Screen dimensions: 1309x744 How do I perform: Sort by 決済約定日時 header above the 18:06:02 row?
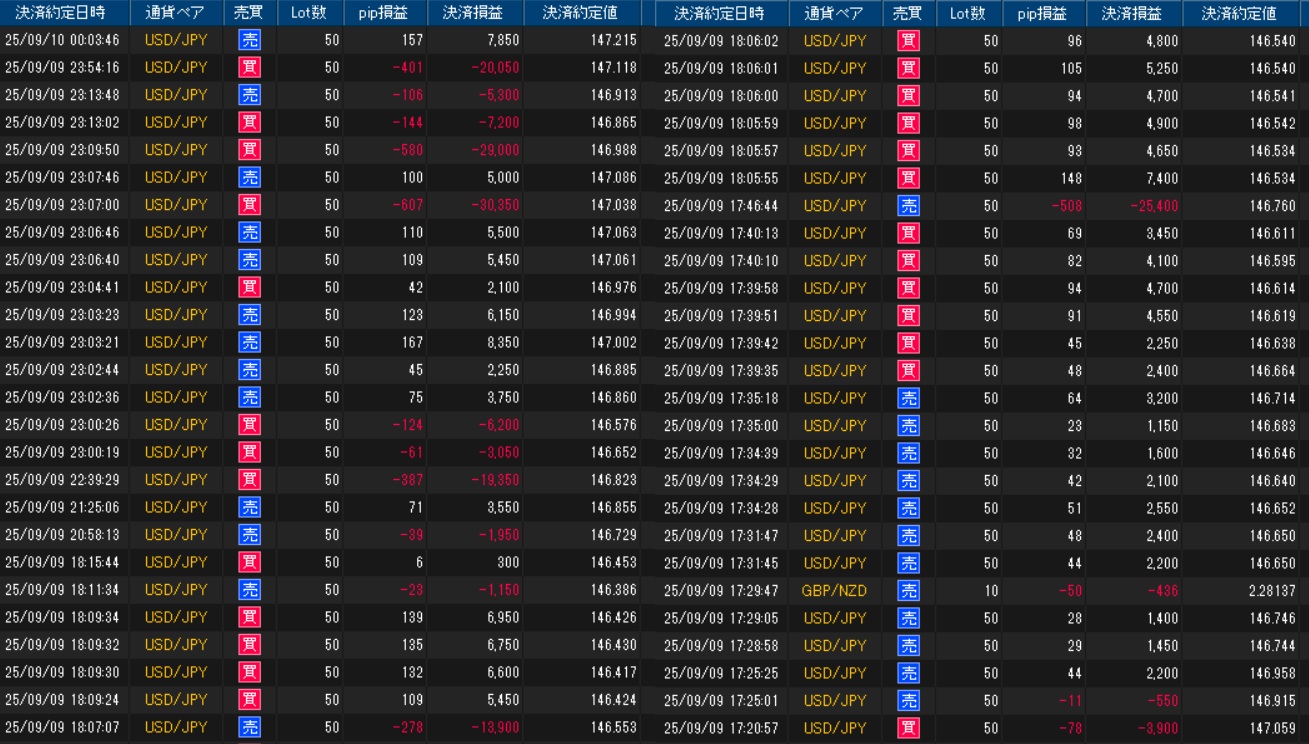click(719, 13)
